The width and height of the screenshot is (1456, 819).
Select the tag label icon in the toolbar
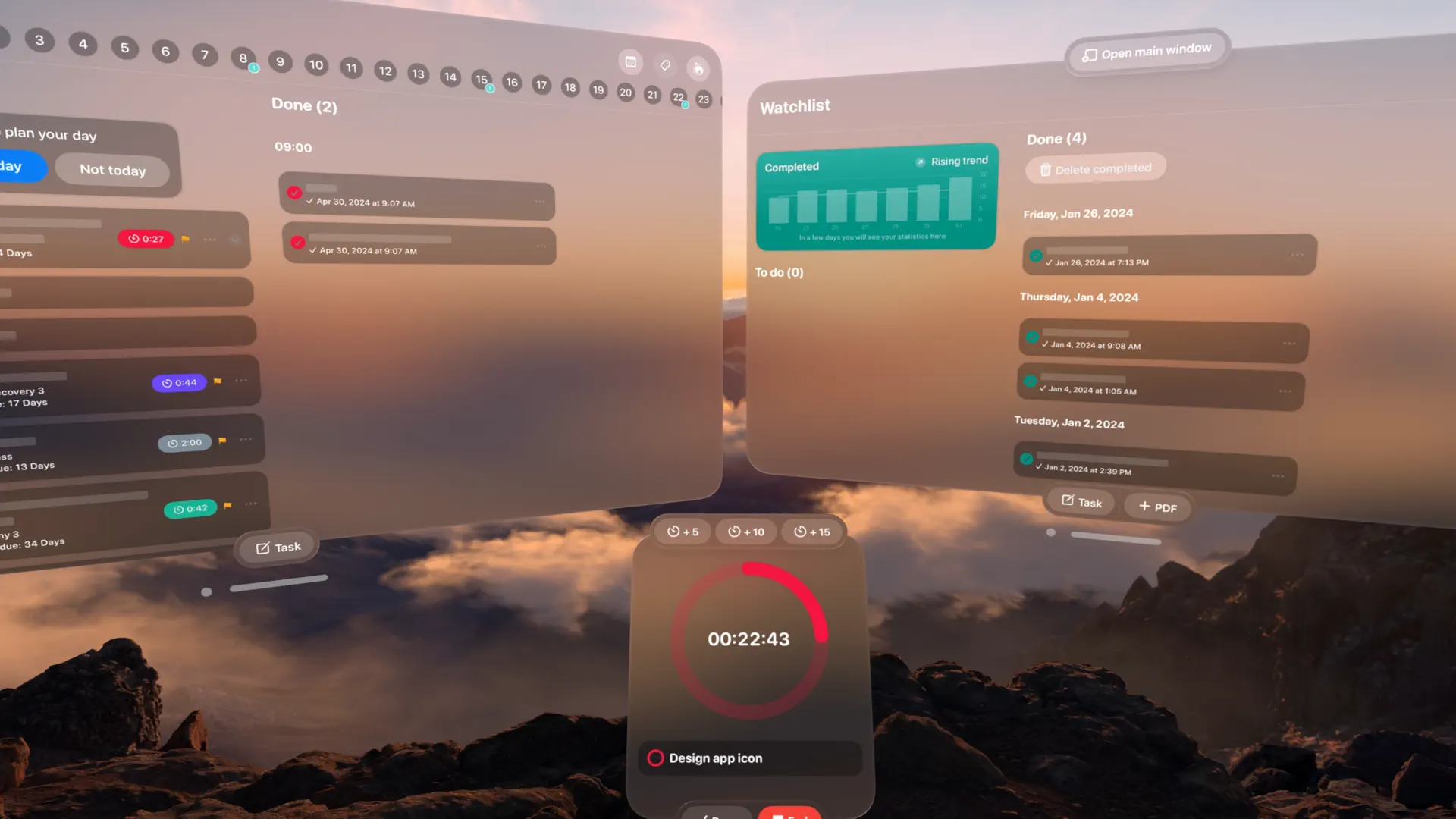664,65
